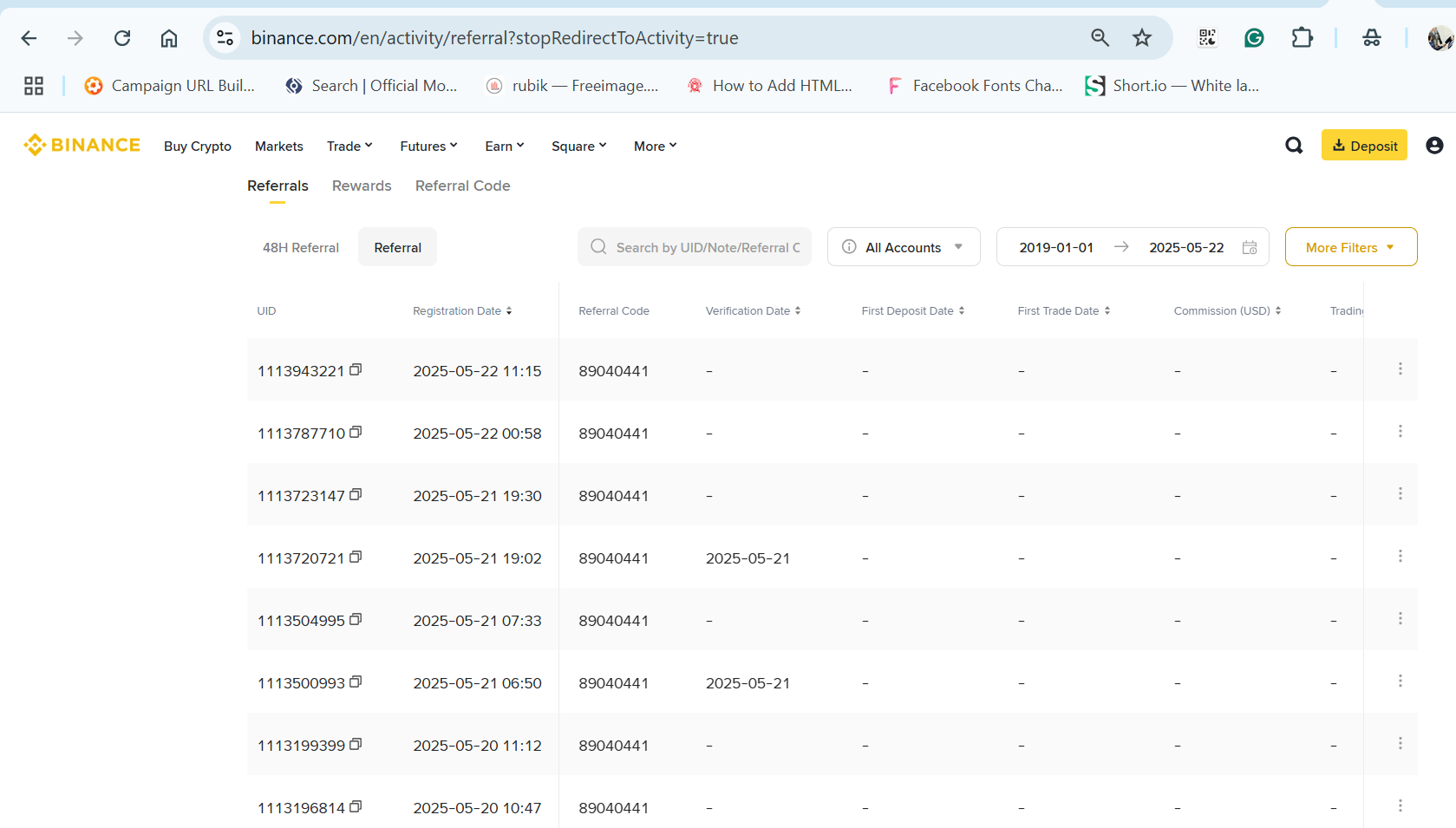Viewport: 1456px width, 828px height.
Task: Click the info icon beside All Accounts
Action: (x=850, y=247)
